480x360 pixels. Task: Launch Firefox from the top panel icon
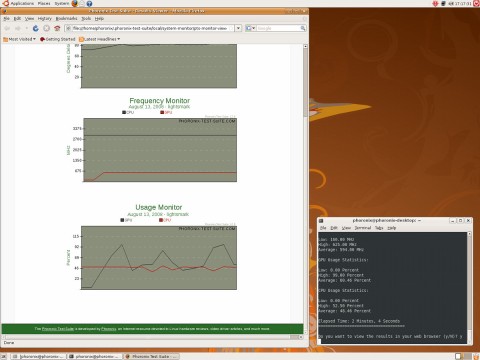pyautogui.click(x=75, y=3)
